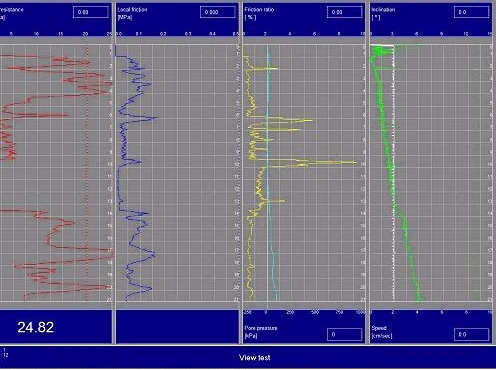The height and width of the screenshot is (370, 496).
Task: Click the Friction ratio panel title
Action: (x=259, y=10)
